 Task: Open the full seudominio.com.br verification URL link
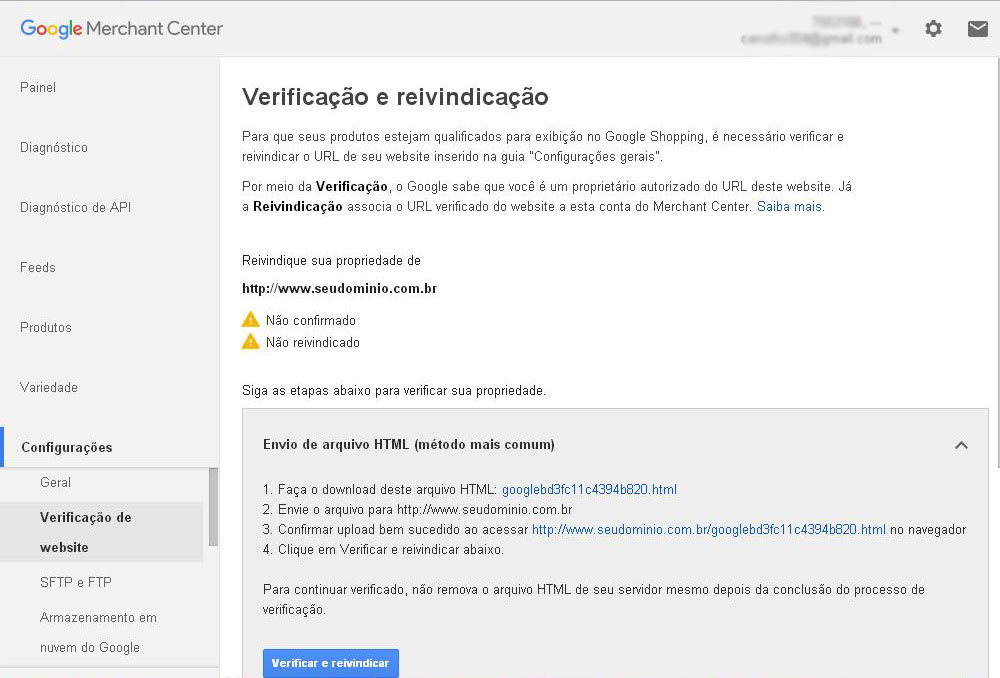point(709,529)
